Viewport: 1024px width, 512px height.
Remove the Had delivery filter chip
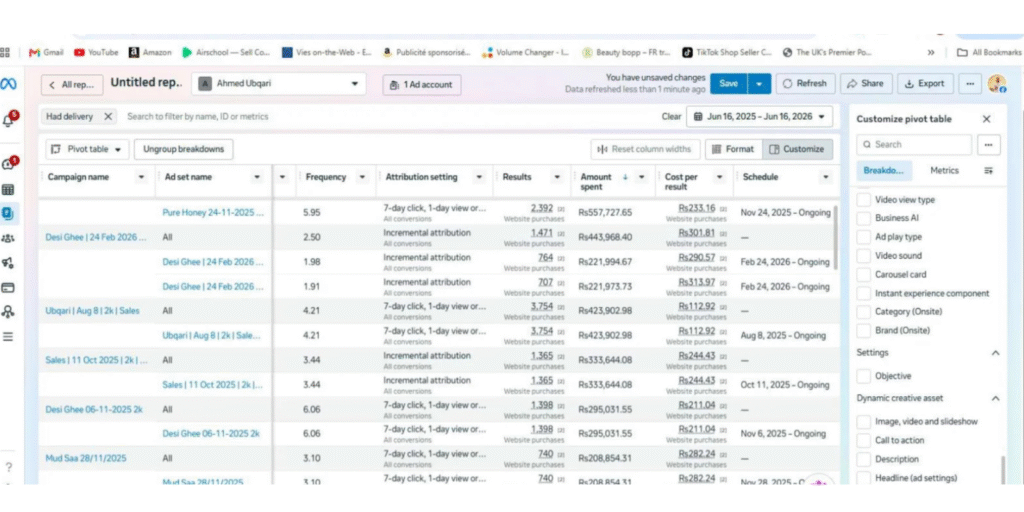click(108, 116)
